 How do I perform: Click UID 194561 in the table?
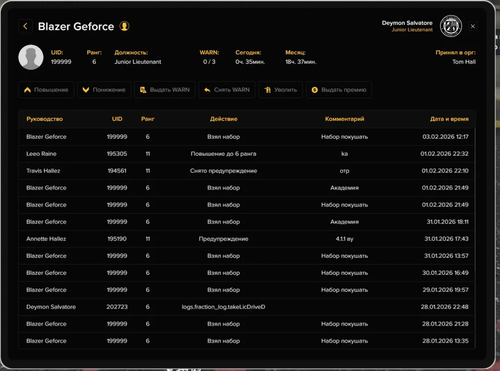point(117,171)
